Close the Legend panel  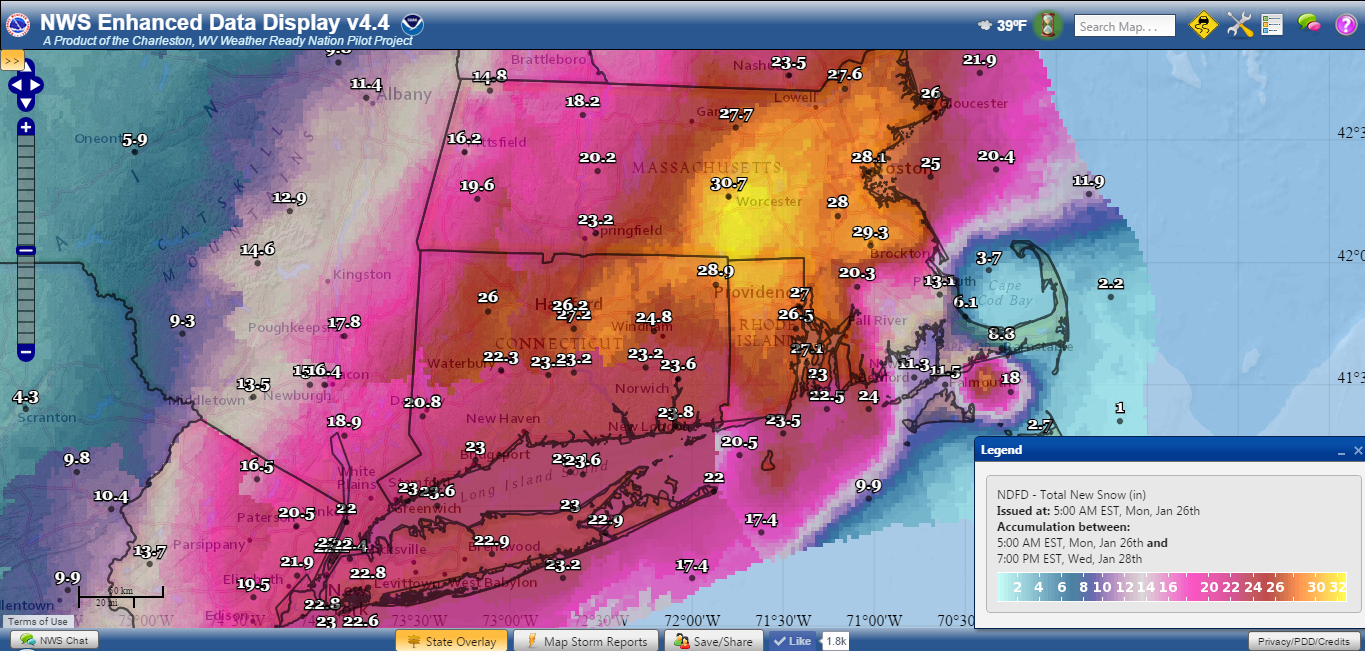1358,451
